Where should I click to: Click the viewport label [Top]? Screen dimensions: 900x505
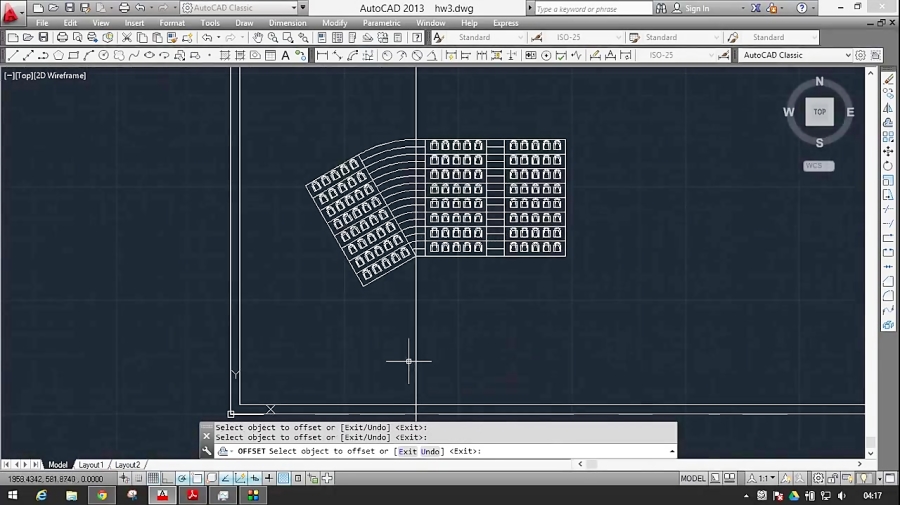(x=25, y=75)
